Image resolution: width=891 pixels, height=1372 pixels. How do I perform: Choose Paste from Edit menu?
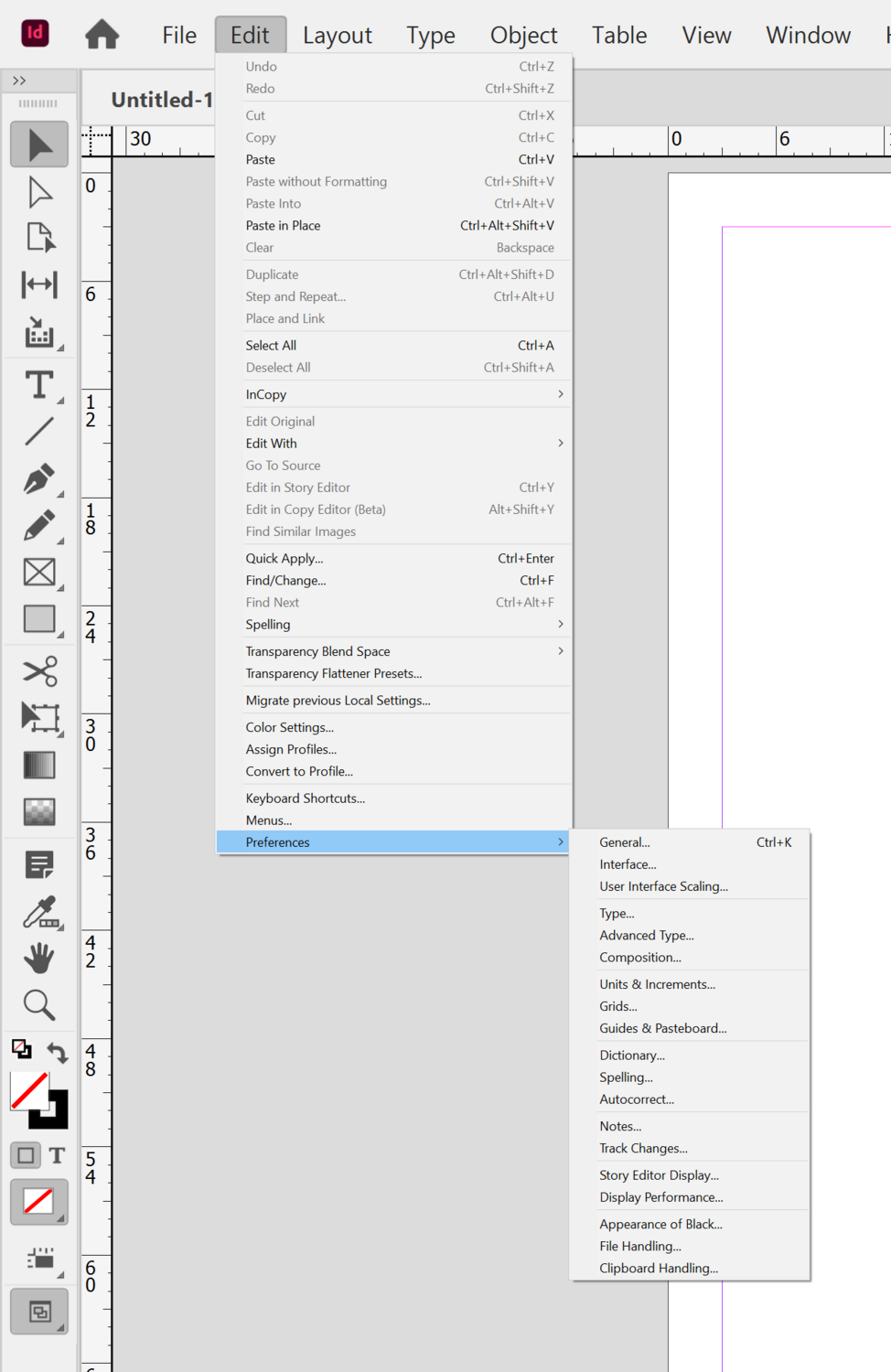pos(394,159)
